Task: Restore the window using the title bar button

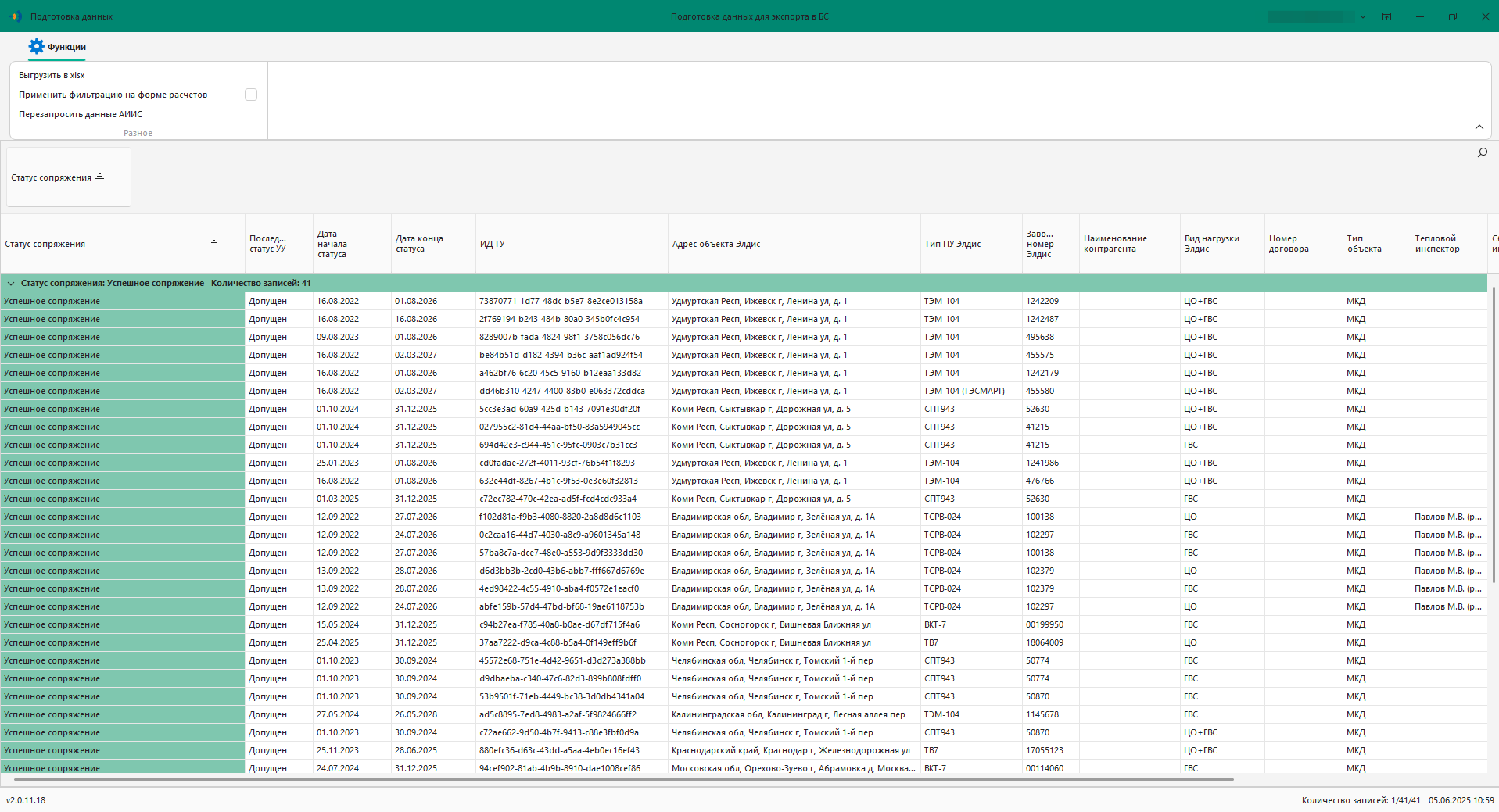Action: pos(1452,16)
